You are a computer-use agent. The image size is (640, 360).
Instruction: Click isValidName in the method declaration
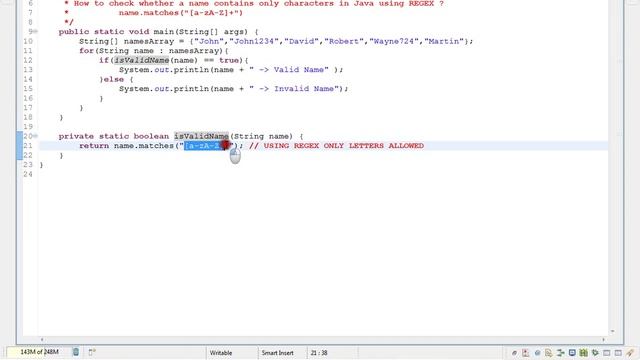201,136
